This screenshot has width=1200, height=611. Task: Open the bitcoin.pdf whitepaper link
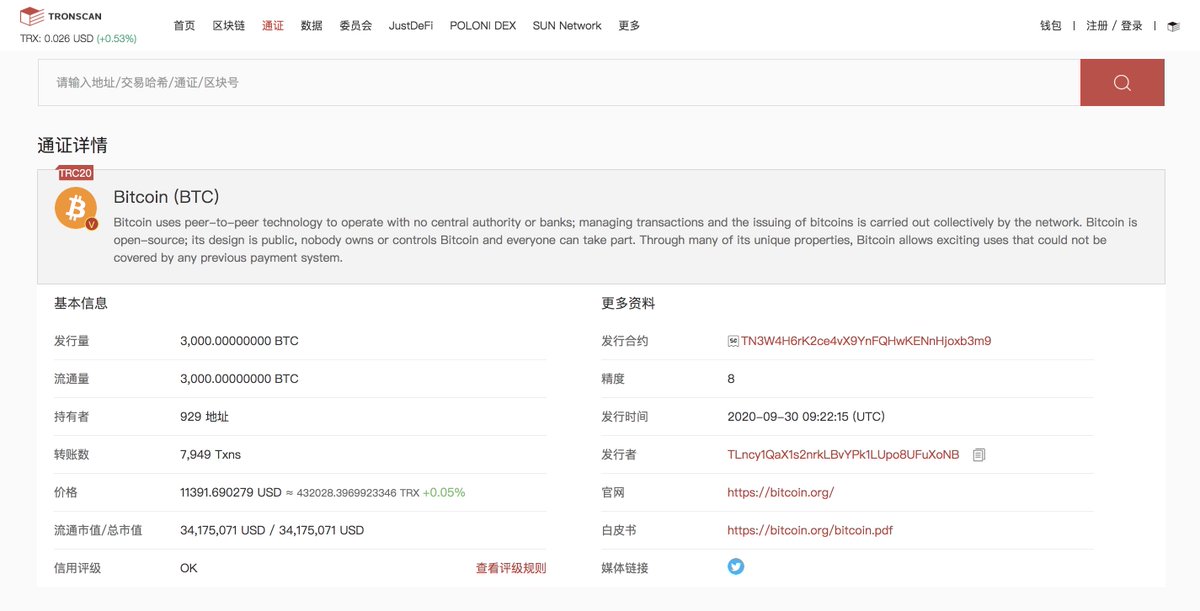810,531
